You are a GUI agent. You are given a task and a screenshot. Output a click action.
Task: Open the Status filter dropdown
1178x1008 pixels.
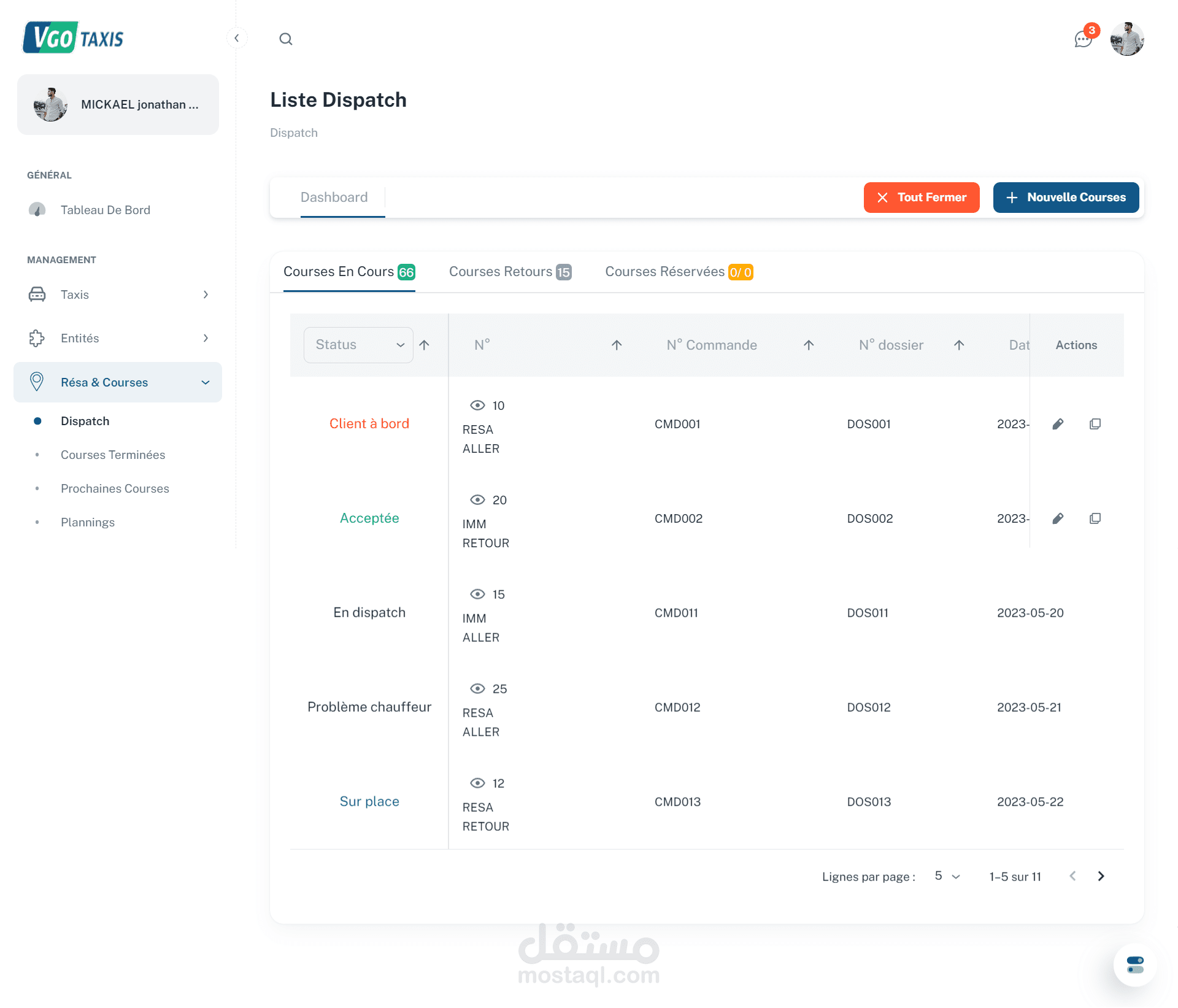tap(358, 345)
